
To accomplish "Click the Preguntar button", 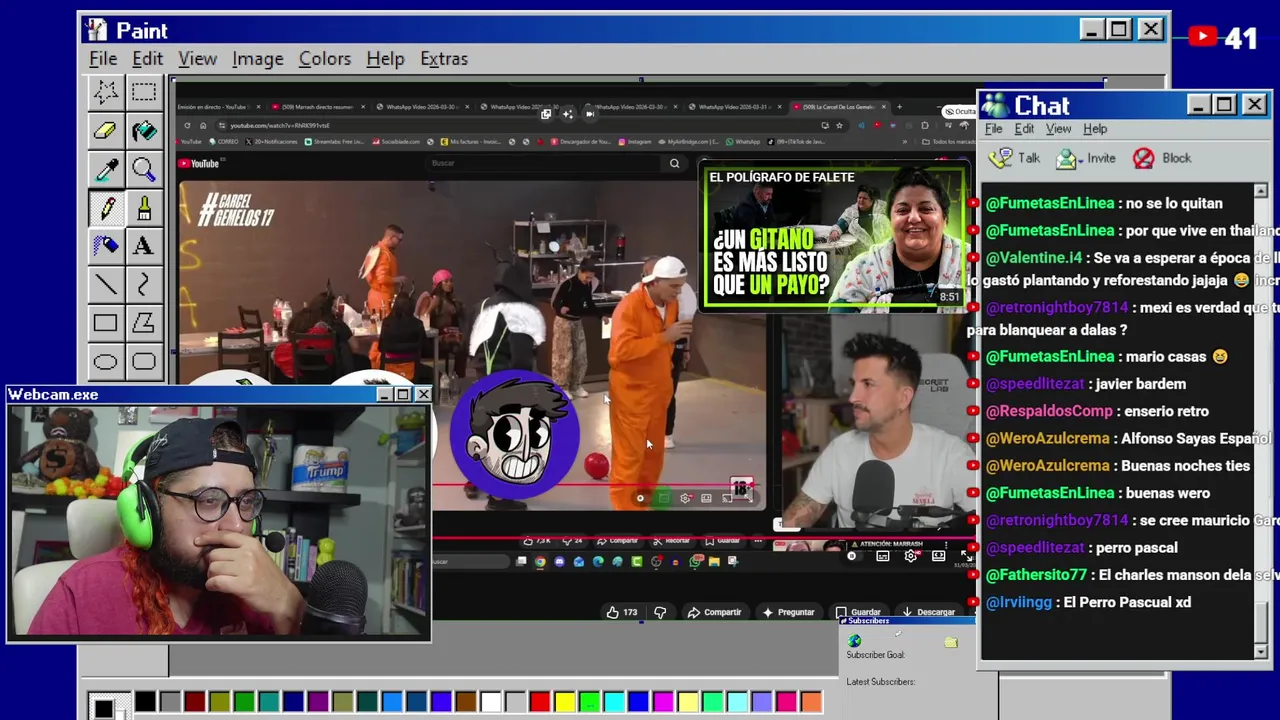I will click(789, 612).
